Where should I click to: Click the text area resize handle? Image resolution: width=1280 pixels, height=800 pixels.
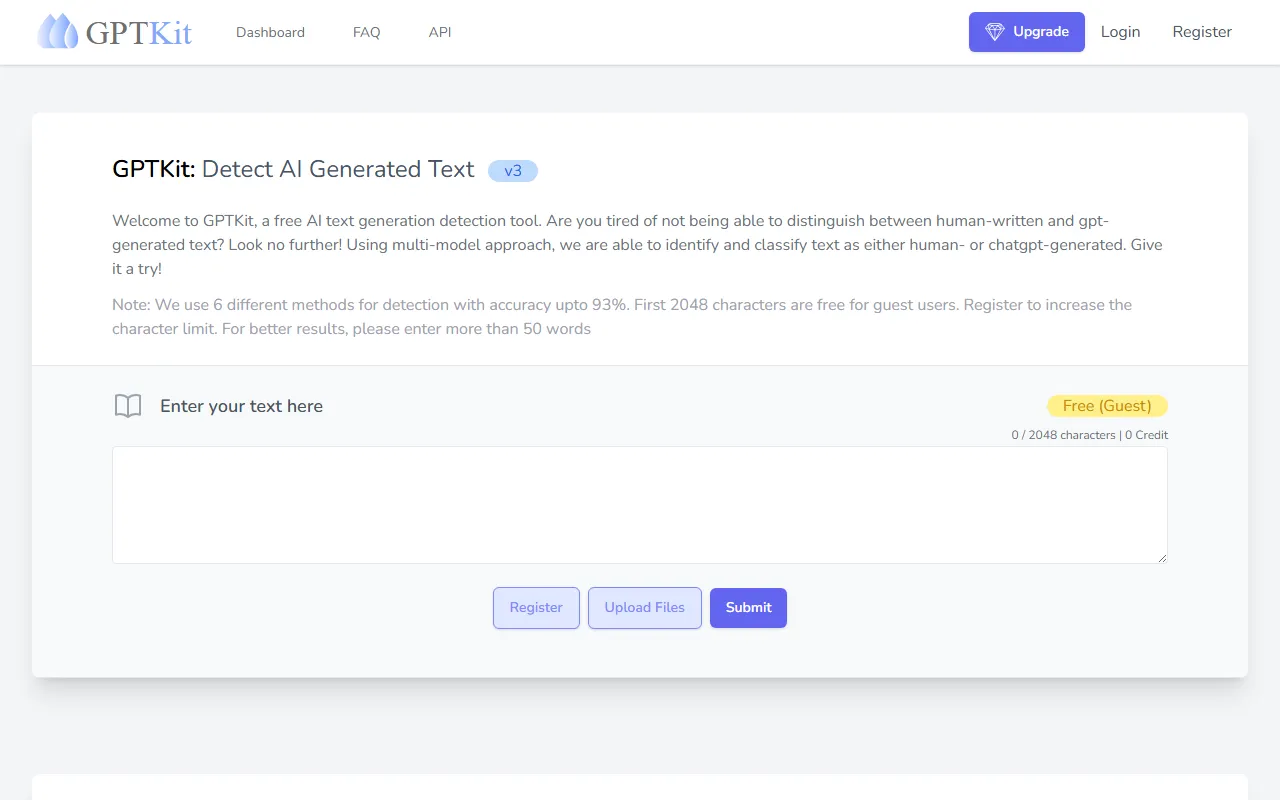pos(1162,557)
